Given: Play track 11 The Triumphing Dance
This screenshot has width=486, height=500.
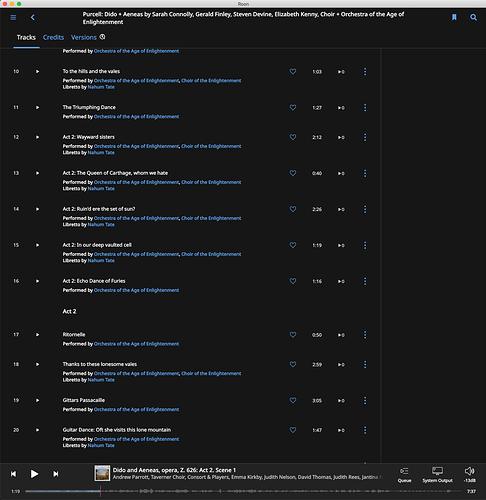Looking at the screenshot, I should [37, 107].
